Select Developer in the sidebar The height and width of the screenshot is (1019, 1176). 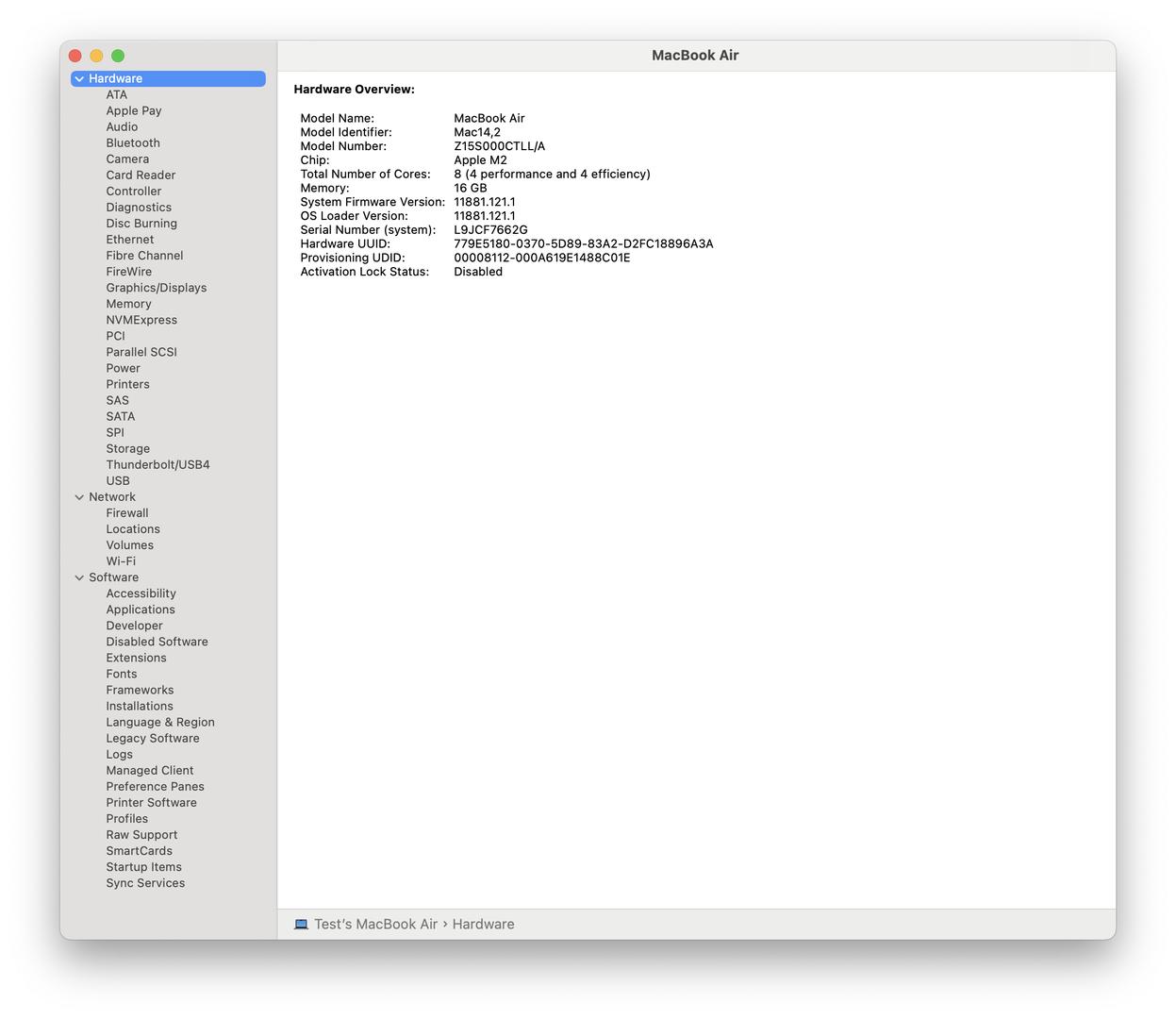point(134,626)
